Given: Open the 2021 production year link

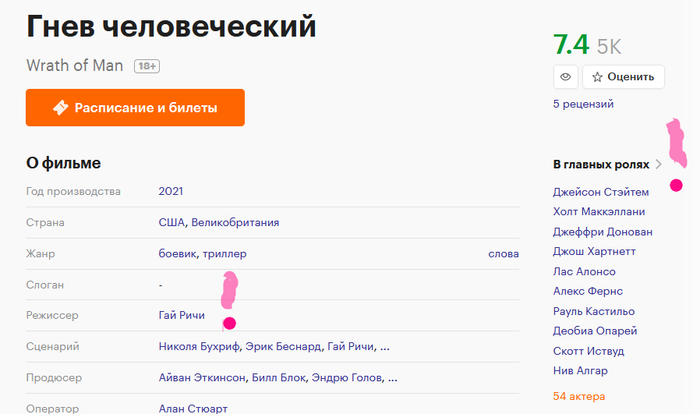Looking at the screenshot, I should tap(171, 191).
